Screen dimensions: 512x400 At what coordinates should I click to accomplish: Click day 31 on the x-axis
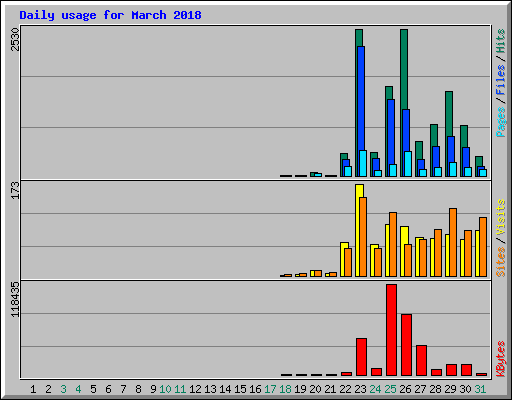click(x=480, y=389)
